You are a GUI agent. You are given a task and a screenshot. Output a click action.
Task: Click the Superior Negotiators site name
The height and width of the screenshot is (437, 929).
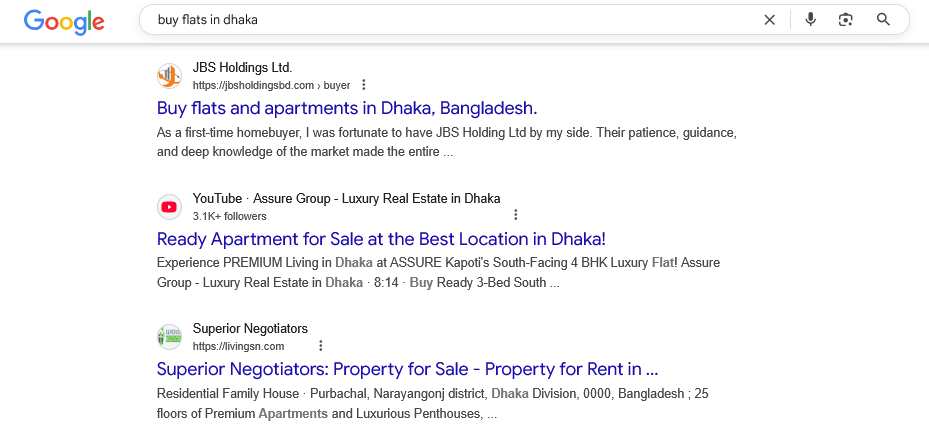250,329
